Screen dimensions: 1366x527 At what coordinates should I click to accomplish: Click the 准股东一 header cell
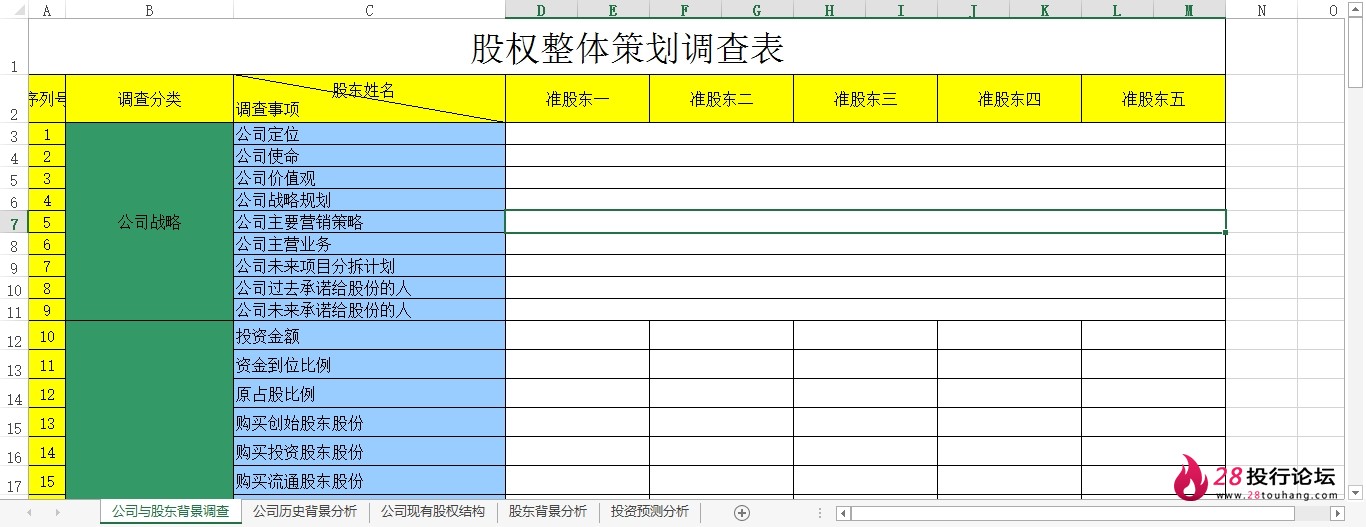coord(578,99)
